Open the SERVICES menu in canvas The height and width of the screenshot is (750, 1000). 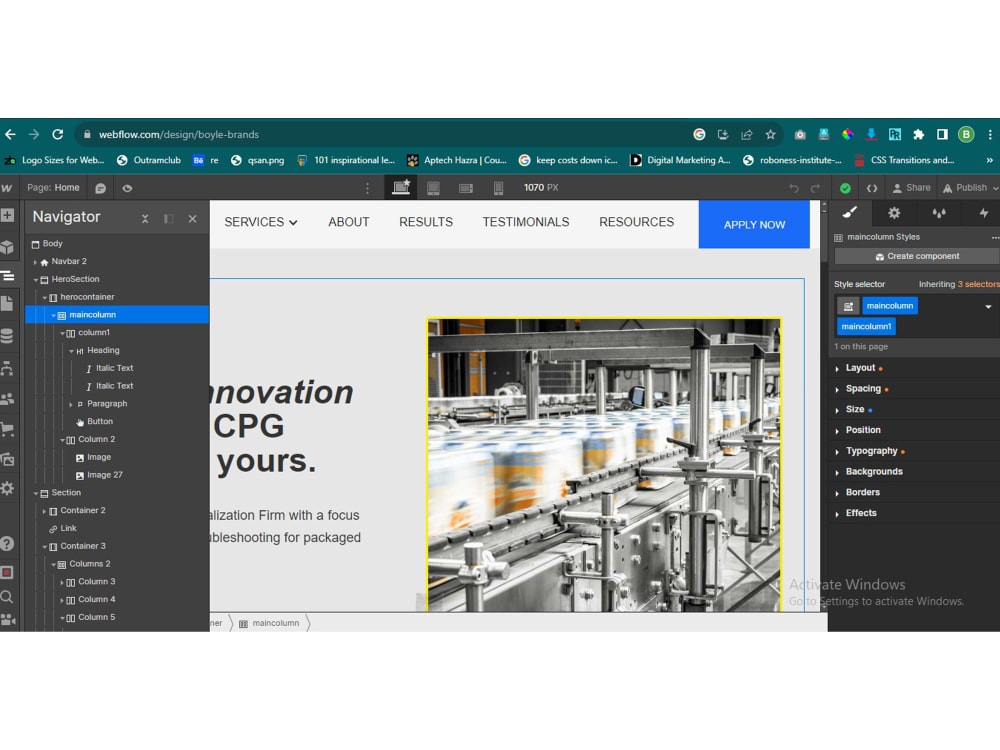point(261,222)
